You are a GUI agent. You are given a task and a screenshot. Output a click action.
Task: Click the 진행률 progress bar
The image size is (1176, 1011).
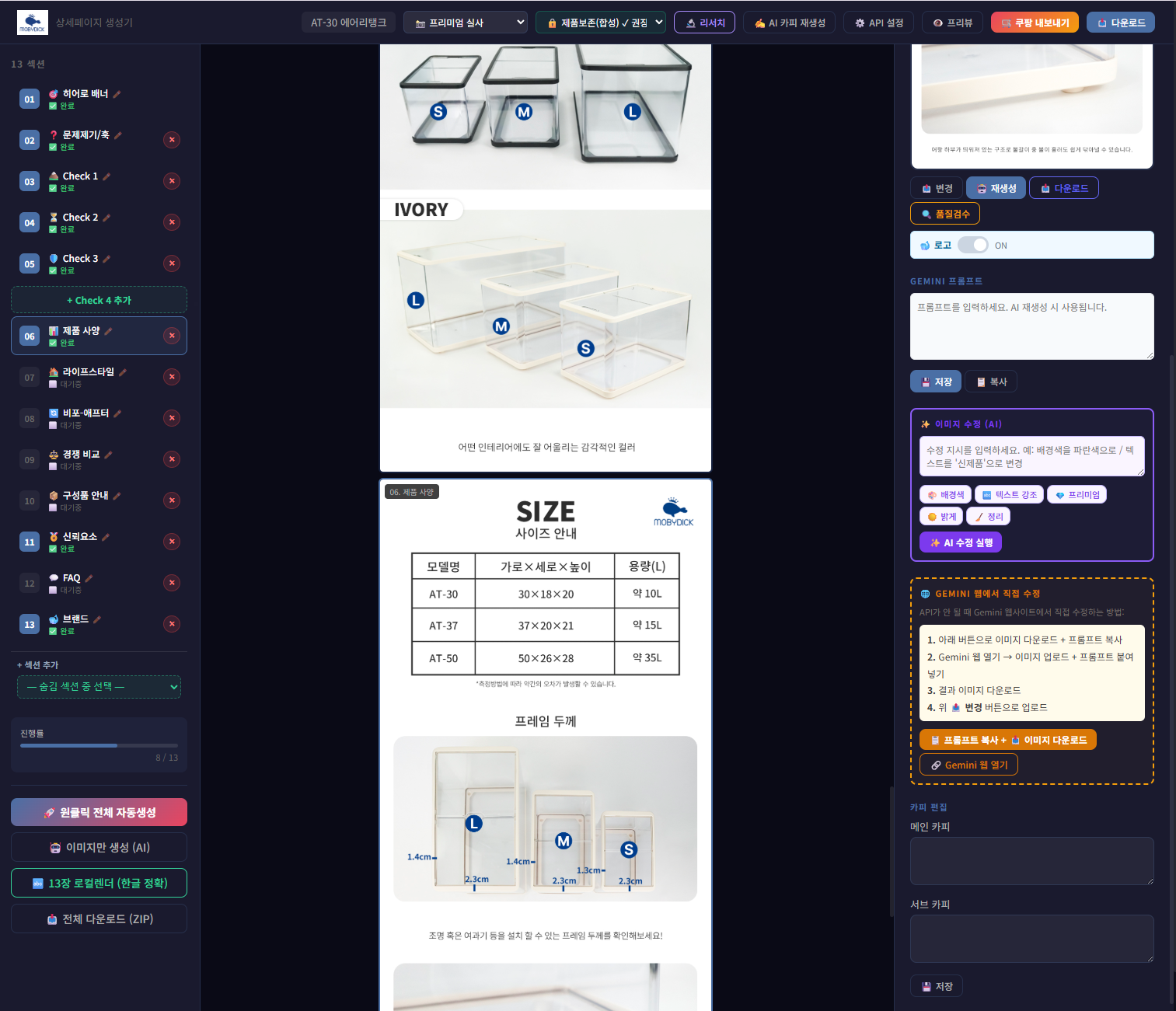tap(99, 745)
